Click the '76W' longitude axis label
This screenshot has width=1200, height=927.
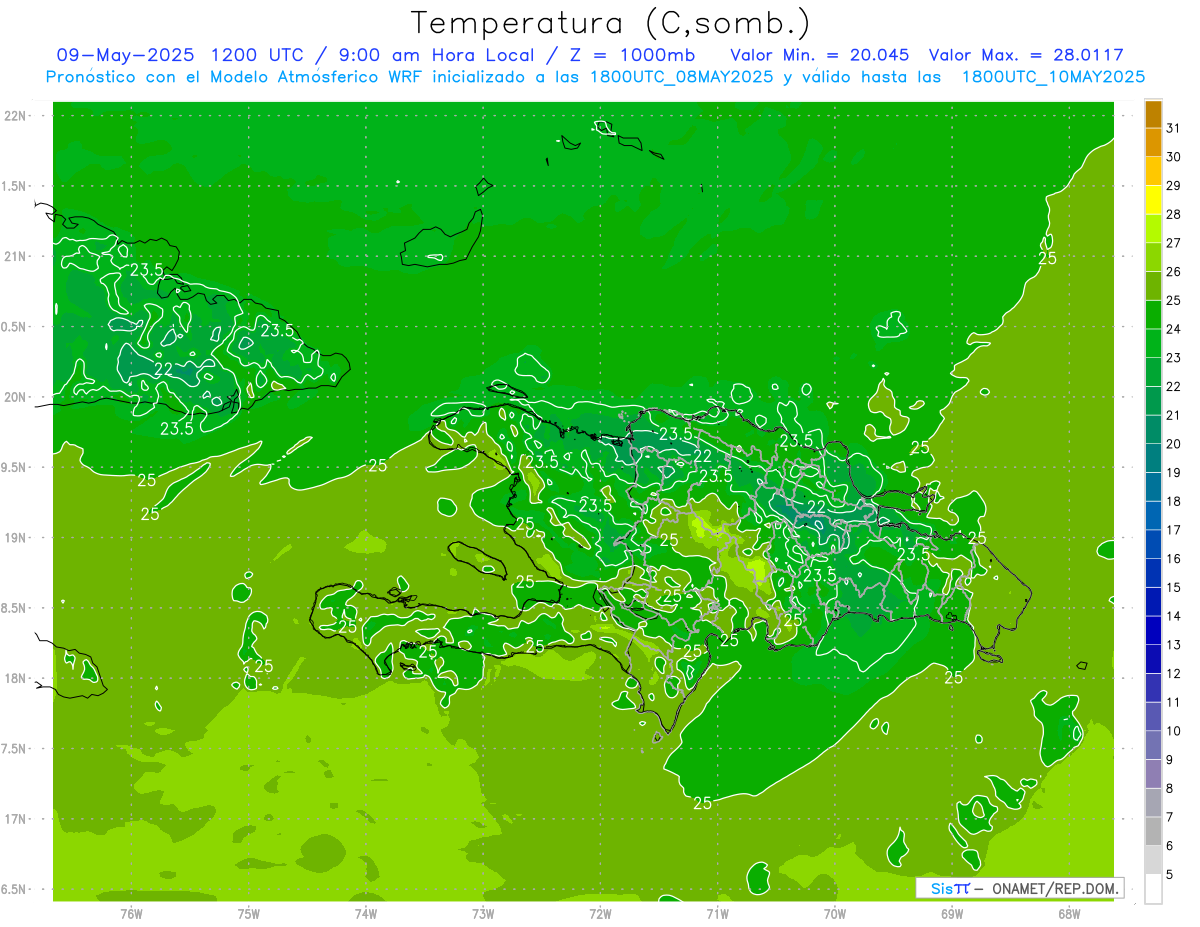tap(131, 914)
